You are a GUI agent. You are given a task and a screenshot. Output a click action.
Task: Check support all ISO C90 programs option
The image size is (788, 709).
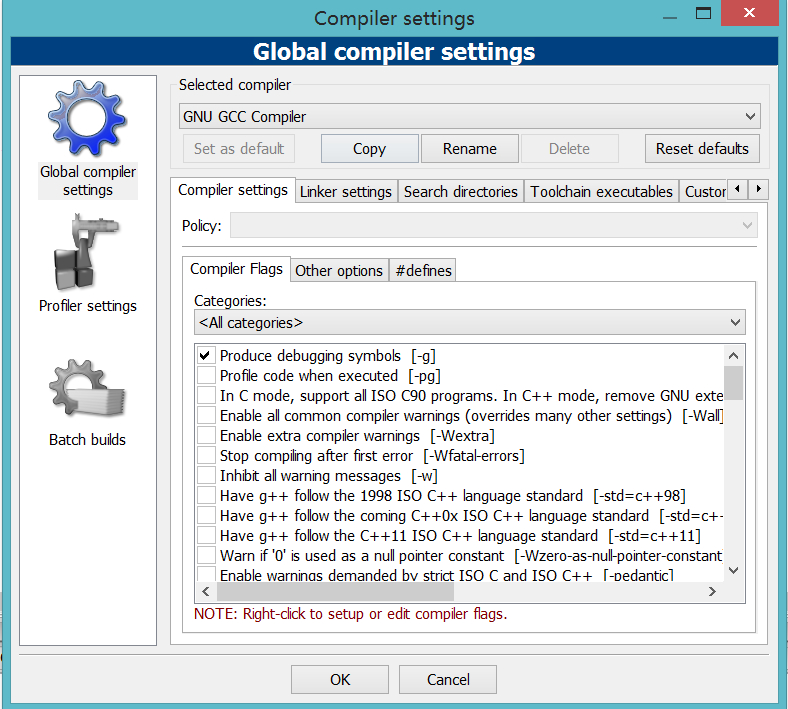pyautogui.click(x=206, y=395)
